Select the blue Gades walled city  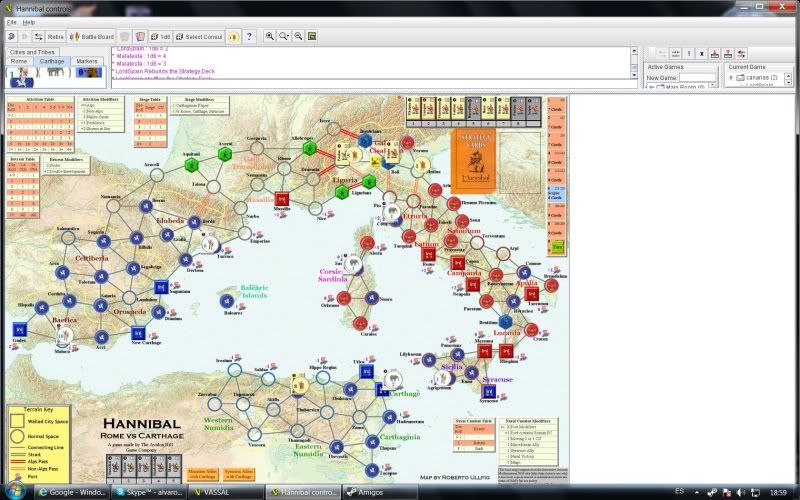(x=19, y=329)
